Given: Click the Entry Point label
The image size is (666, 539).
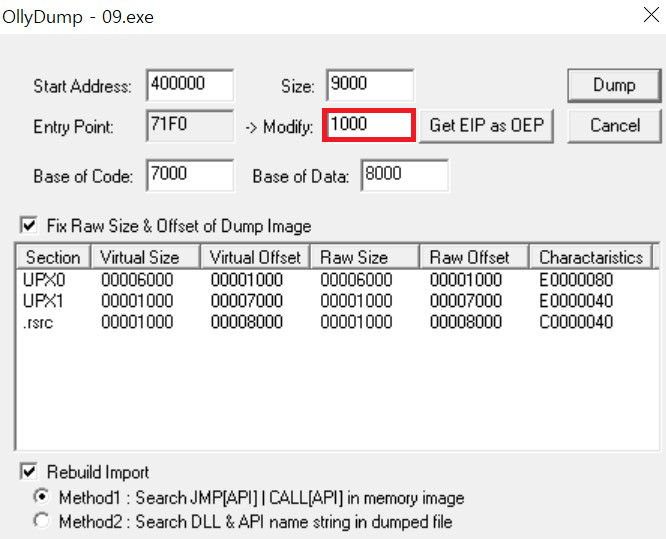Looking at the screenshot, I should tap(73, 127).
